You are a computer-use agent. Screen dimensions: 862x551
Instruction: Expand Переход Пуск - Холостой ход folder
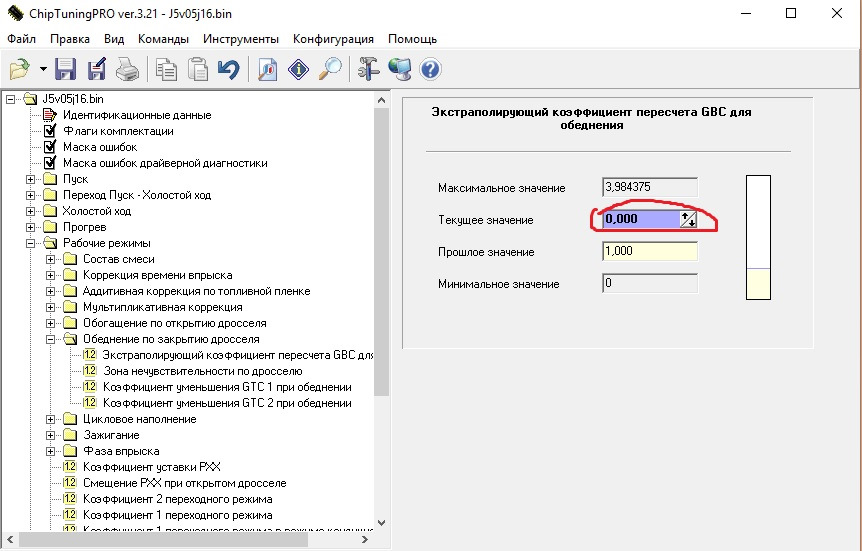click(31, 195)
